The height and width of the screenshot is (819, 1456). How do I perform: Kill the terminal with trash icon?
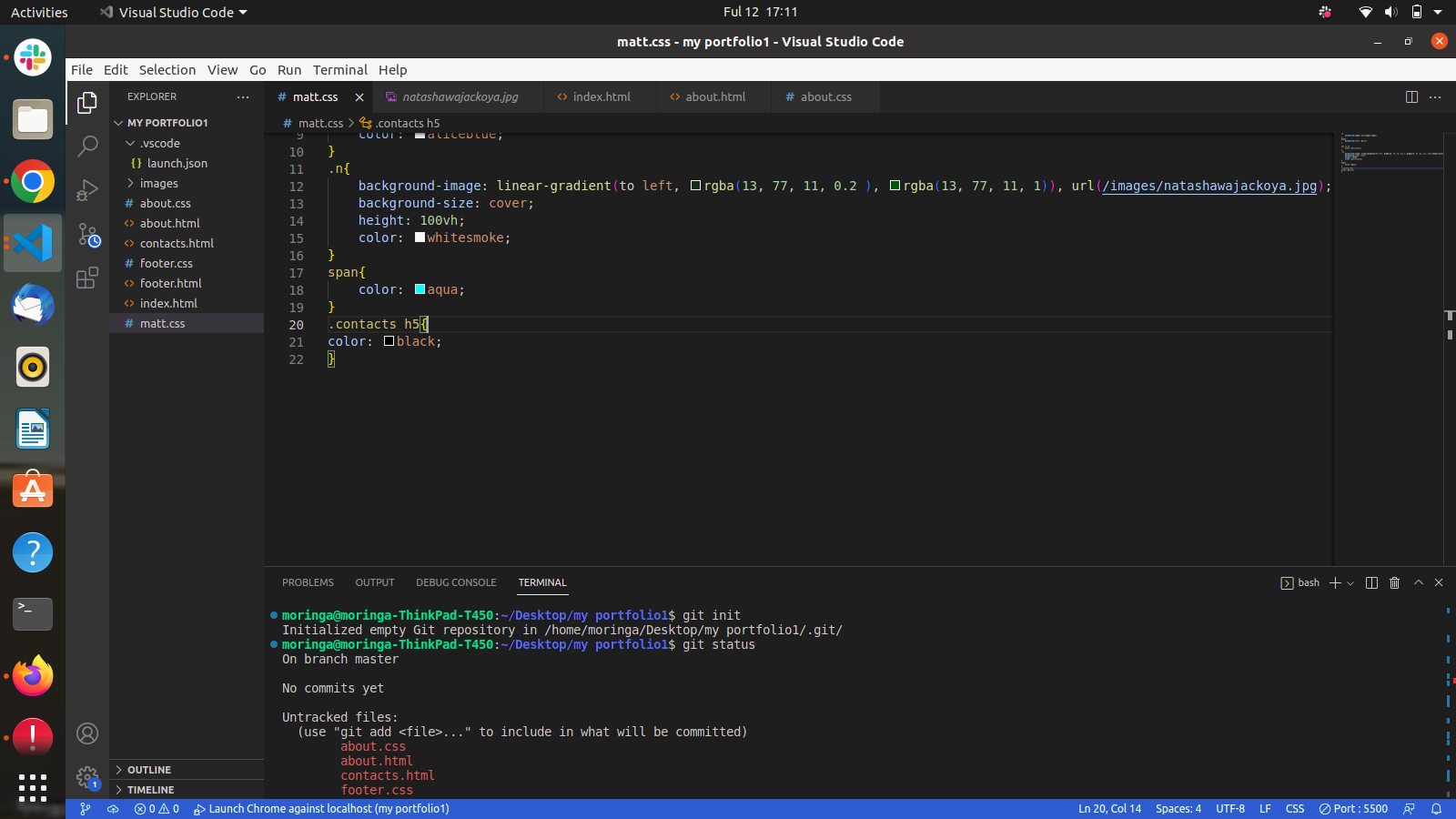coord(1395,582)
